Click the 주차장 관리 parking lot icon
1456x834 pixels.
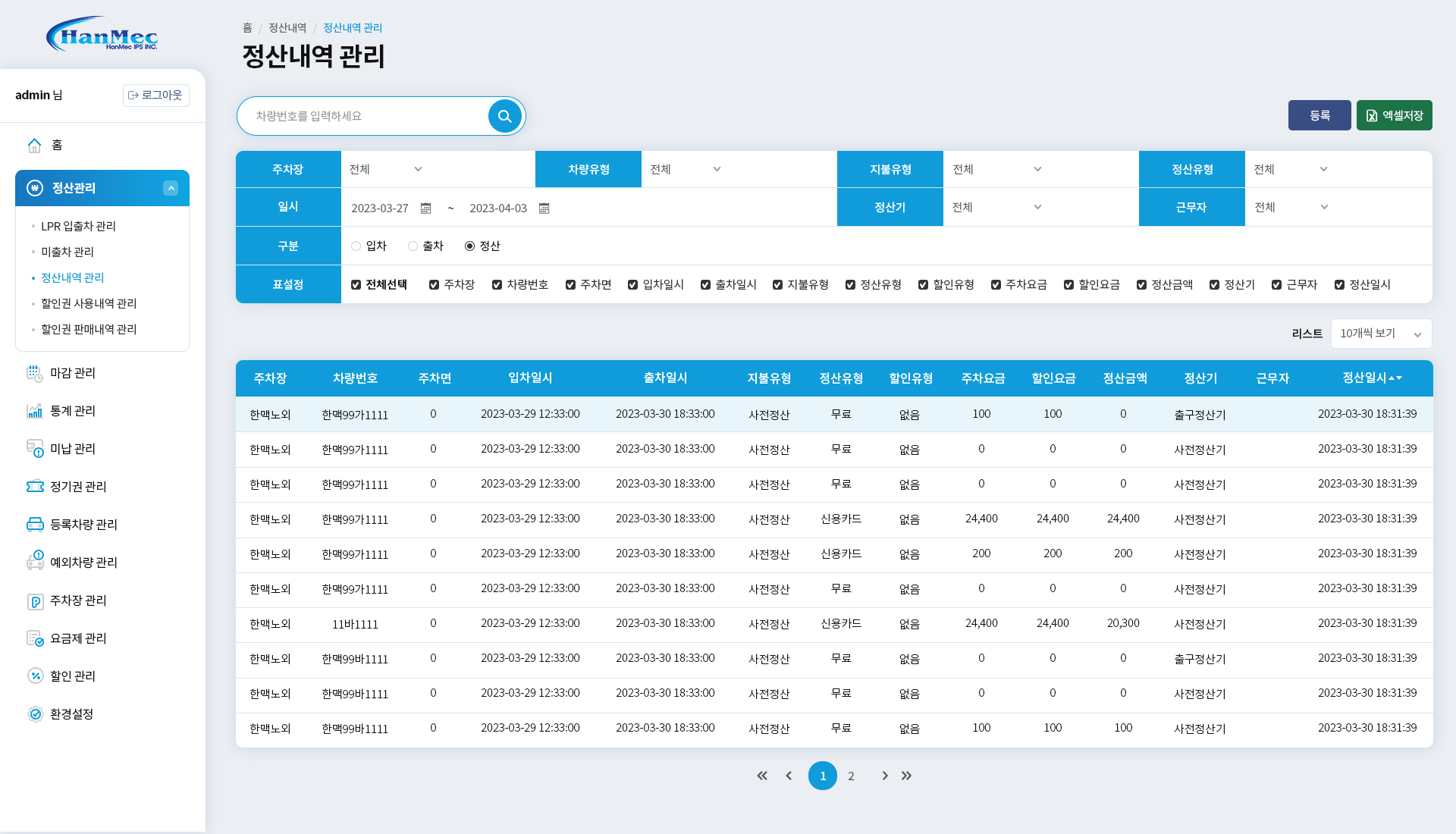pos(36,600)
